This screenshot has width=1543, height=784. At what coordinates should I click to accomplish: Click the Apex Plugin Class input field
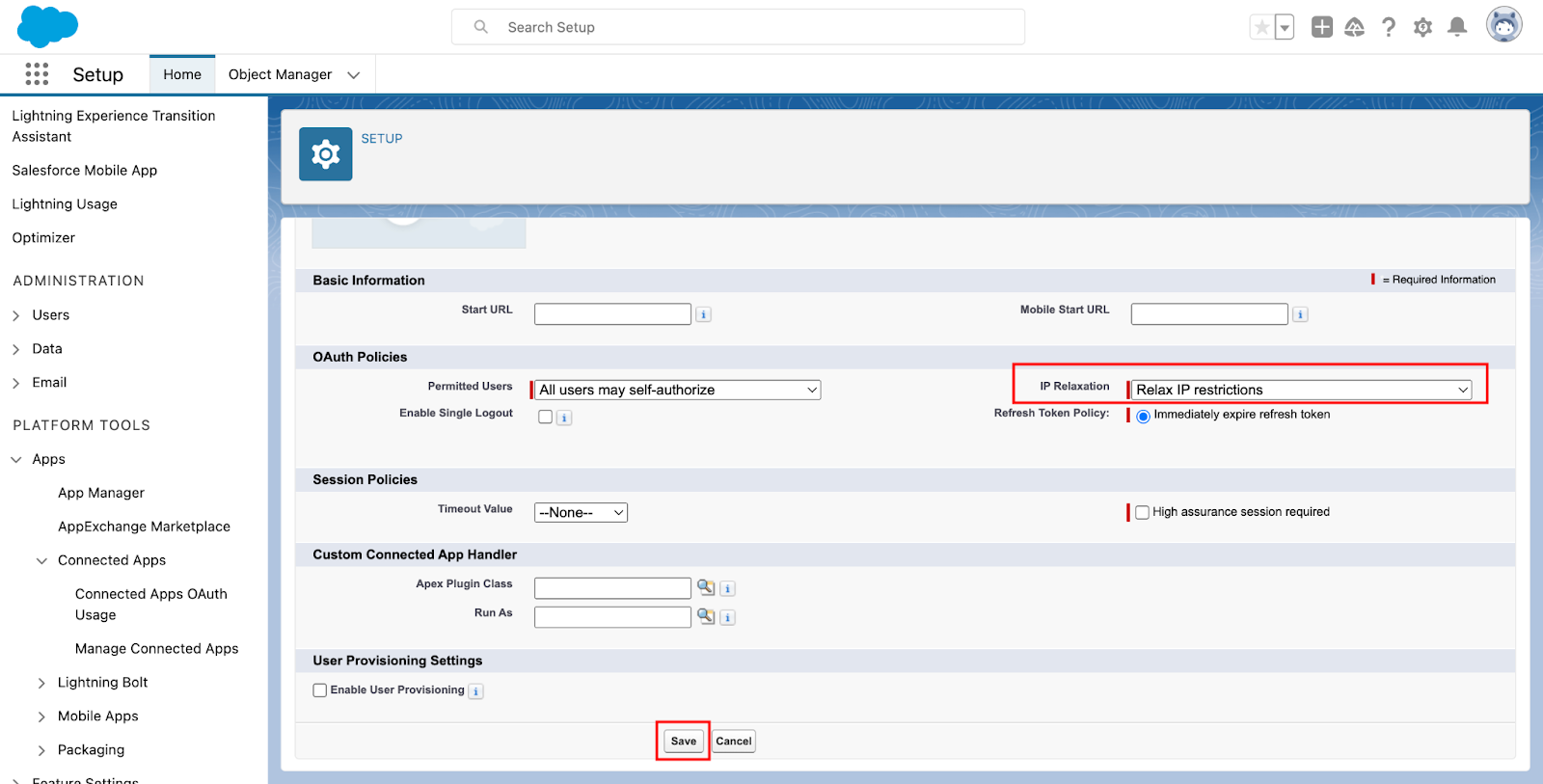coord(612,588)
